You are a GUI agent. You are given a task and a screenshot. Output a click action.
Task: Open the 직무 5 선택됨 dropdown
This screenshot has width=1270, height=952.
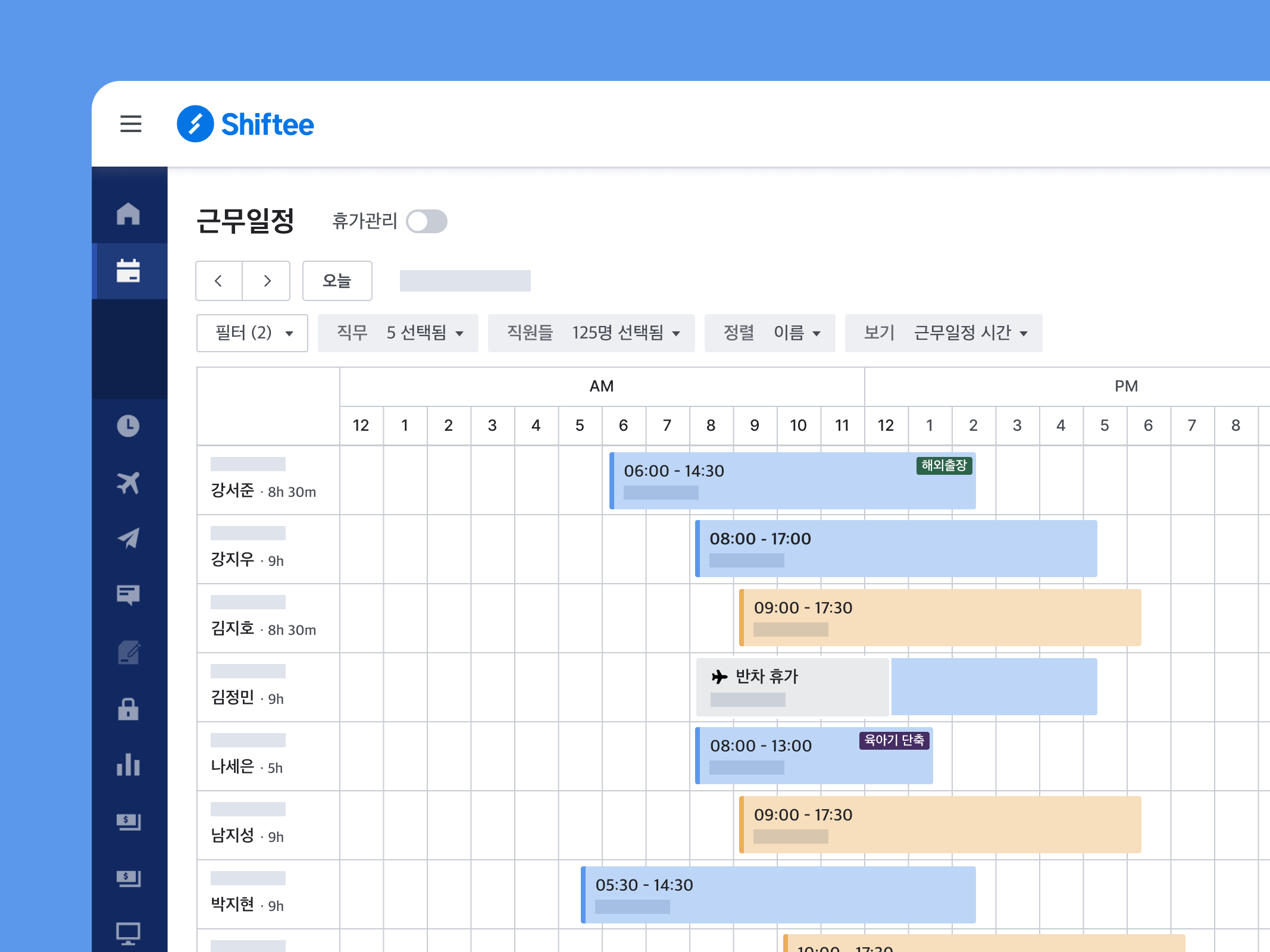[398, 333]
